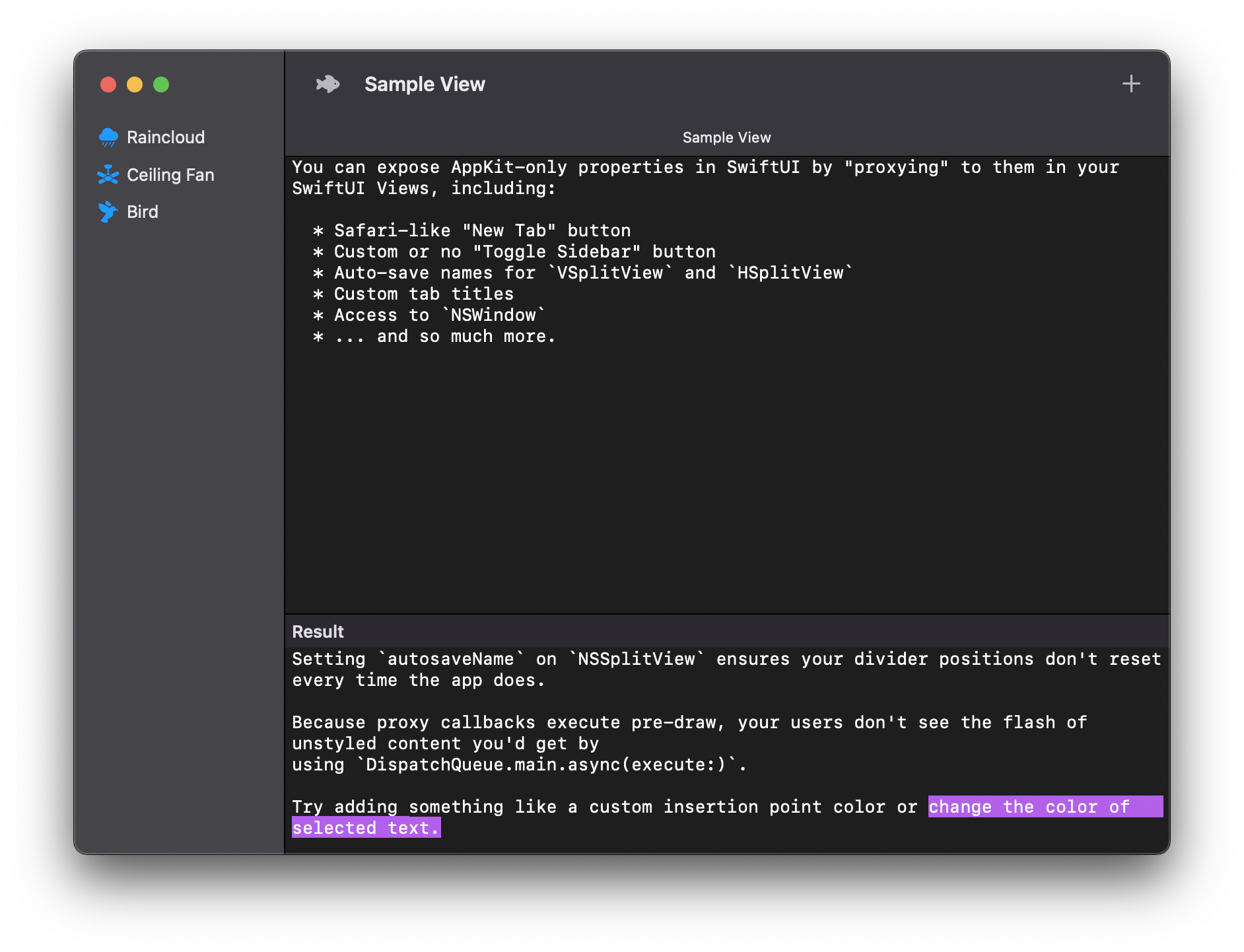Click the Ceiling Fan icon in sidebar

108,175
